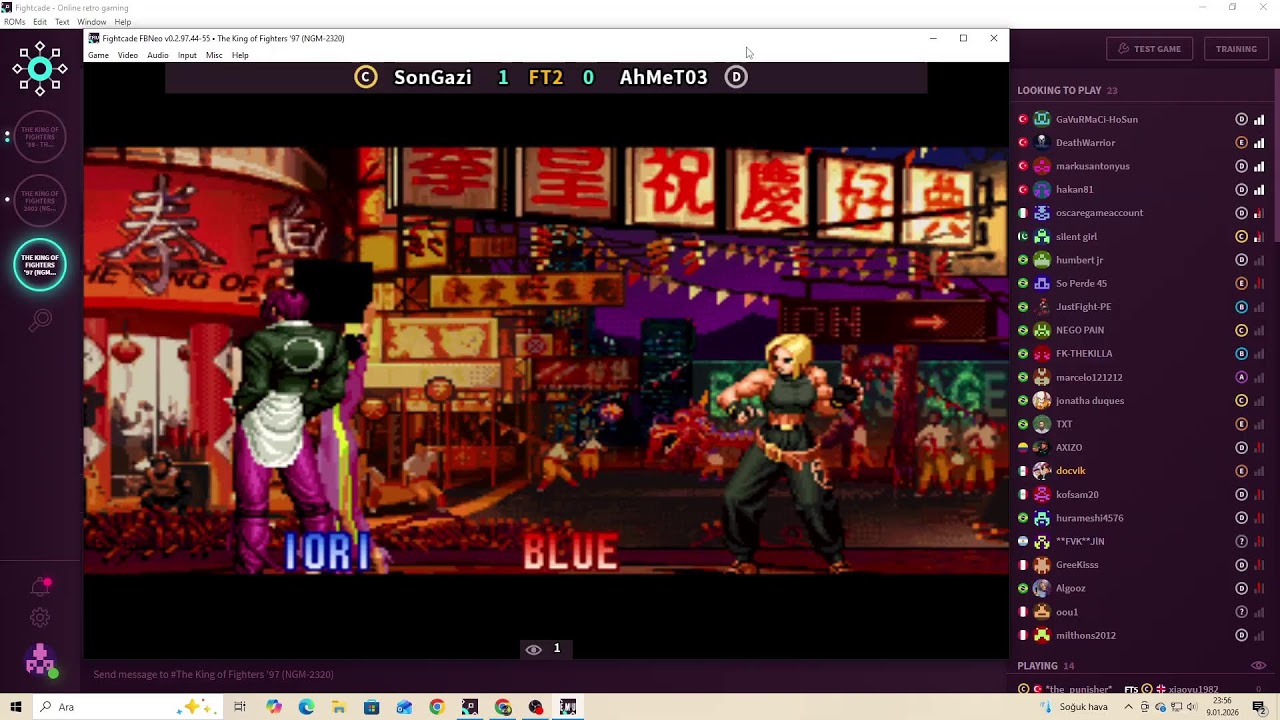Select the user 'TXT'
This screenshot has width=1280, height=720.
click(1064, 424)
